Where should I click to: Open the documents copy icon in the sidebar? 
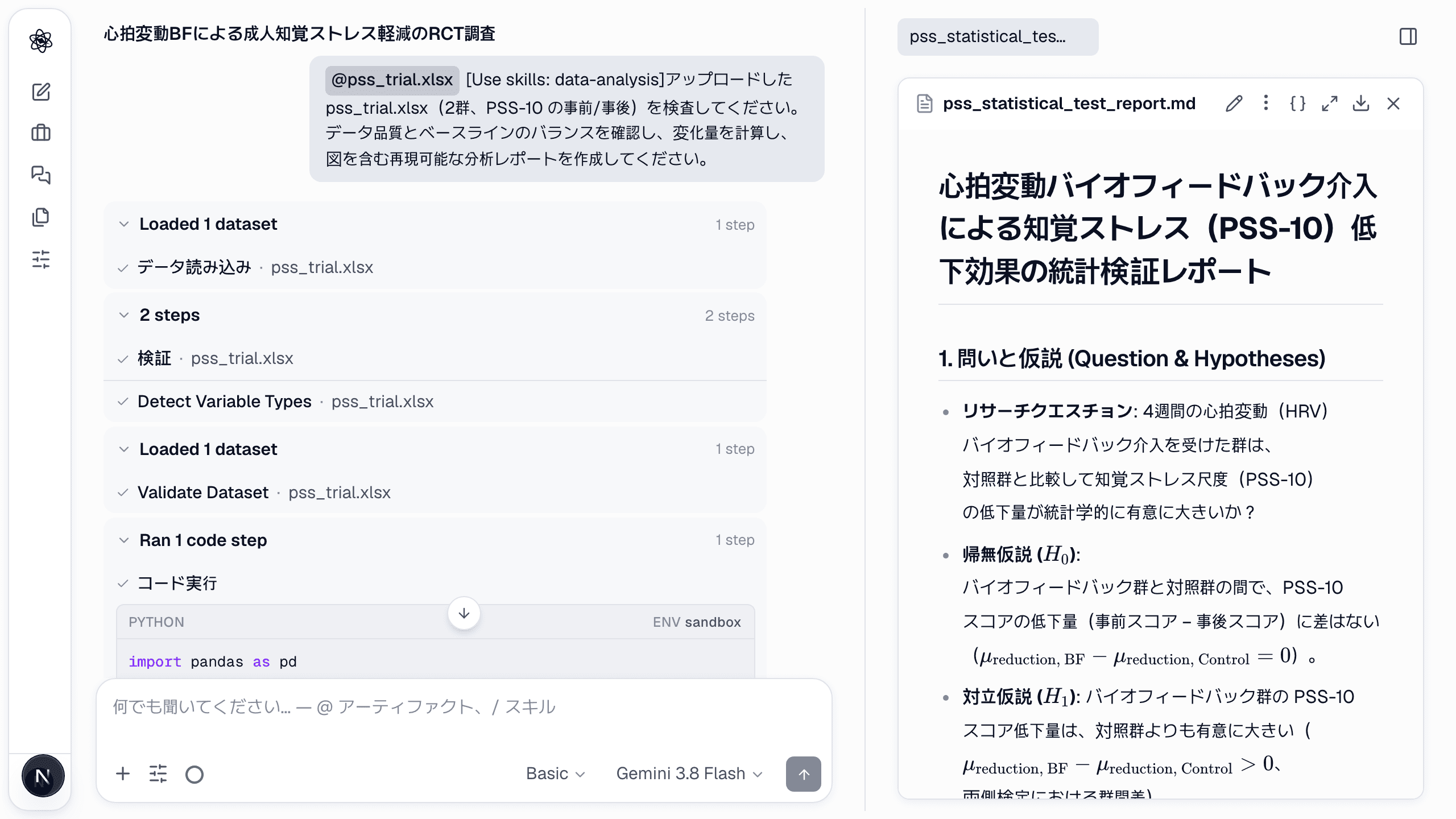point(41,217)
